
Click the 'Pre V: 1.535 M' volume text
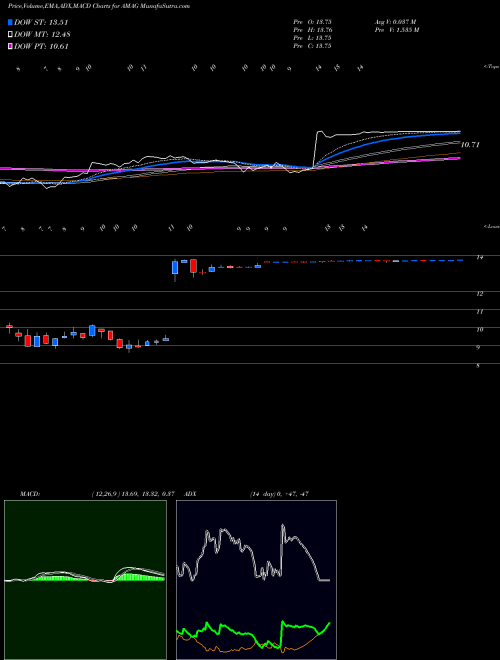pyautogui.click(x=398, y=30)
